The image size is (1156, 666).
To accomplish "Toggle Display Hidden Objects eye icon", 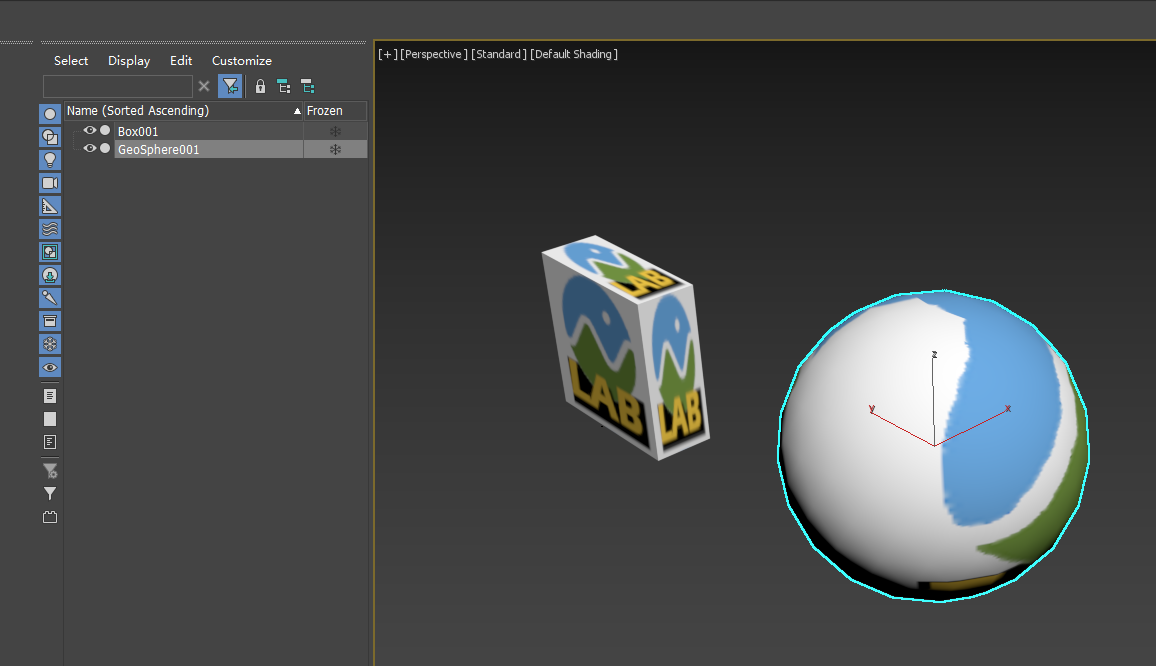I will click(50, 367).
